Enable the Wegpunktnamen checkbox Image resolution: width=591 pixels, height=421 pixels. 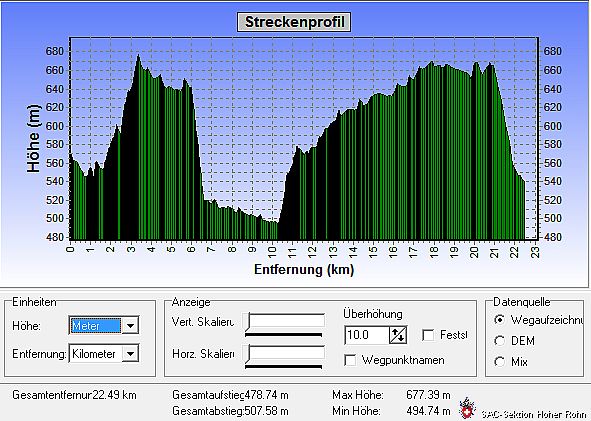pos(350,360)
